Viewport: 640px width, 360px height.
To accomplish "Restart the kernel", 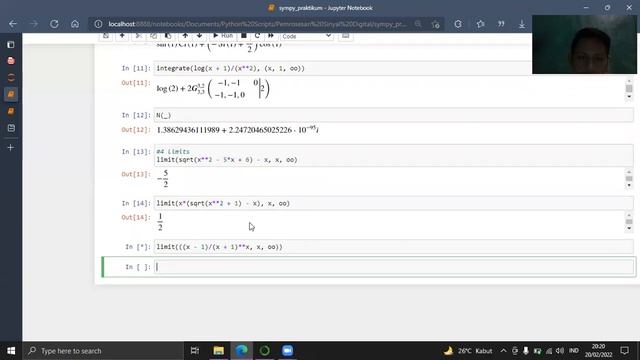I will coord(257,36).
